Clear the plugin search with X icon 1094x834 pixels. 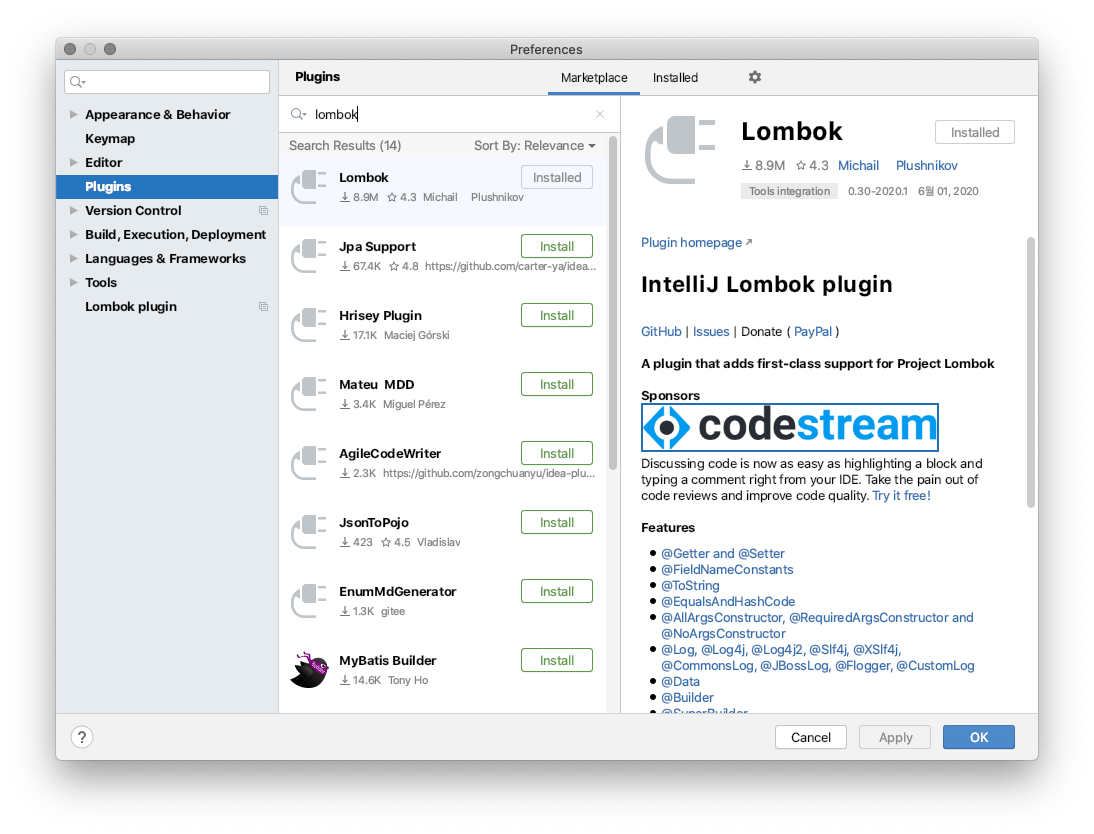click(x=600, y=115)
